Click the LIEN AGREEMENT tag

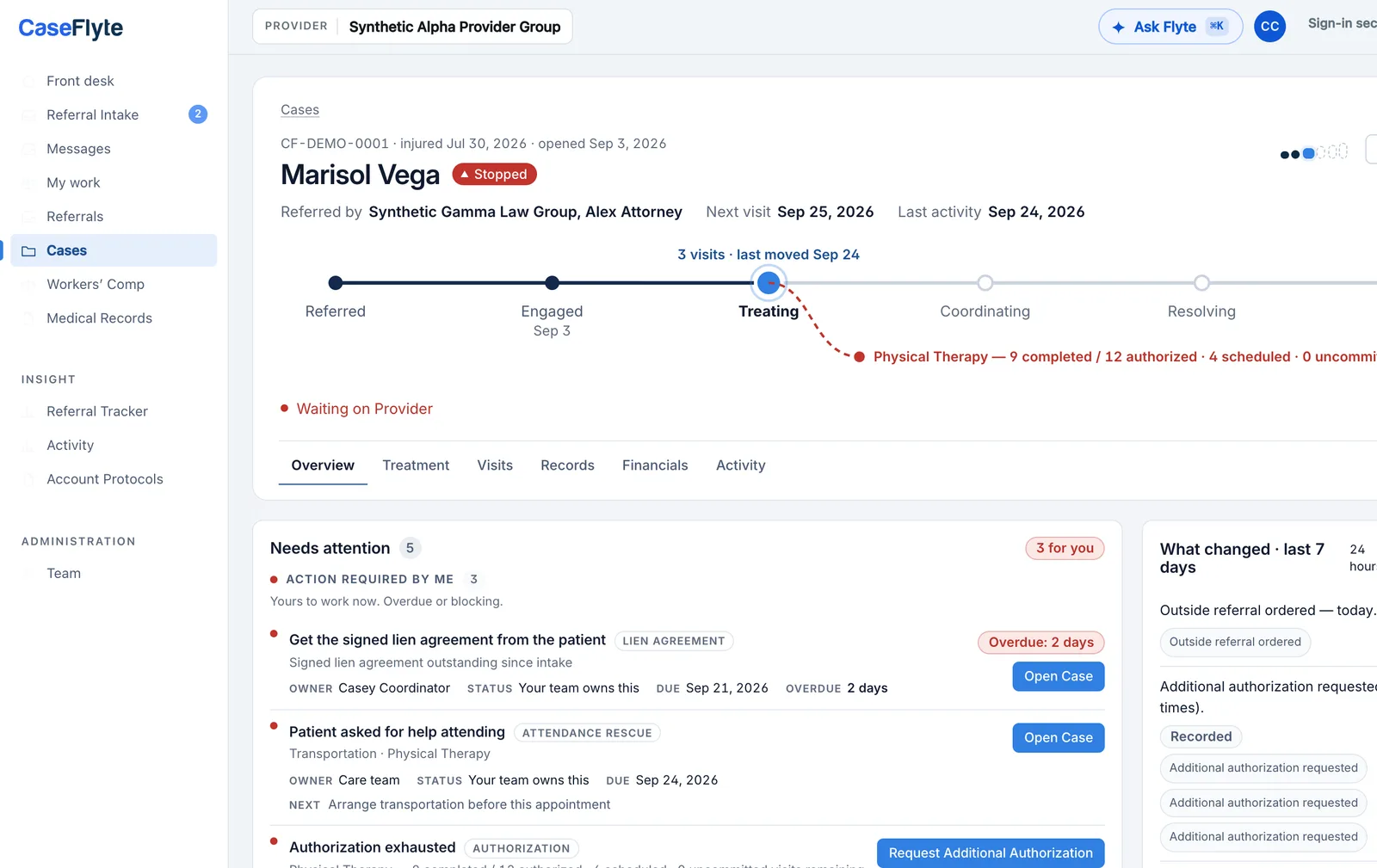[674, 641]
